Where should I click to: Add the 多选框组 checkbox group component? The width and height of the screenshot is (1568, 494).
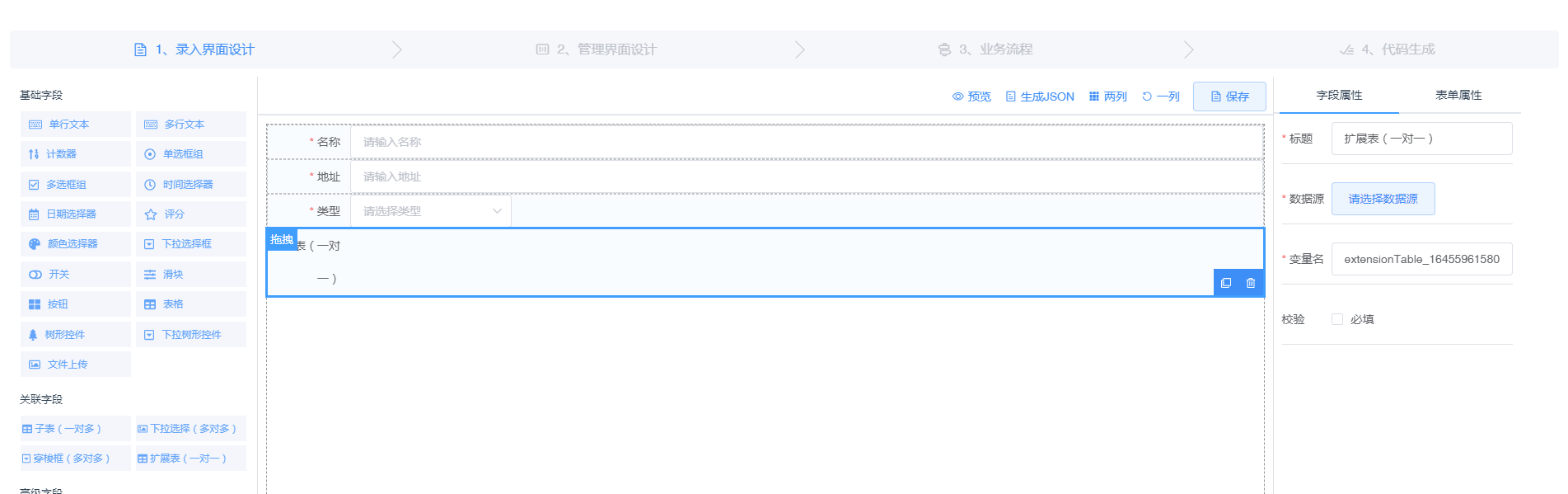(x=76, y=185)
